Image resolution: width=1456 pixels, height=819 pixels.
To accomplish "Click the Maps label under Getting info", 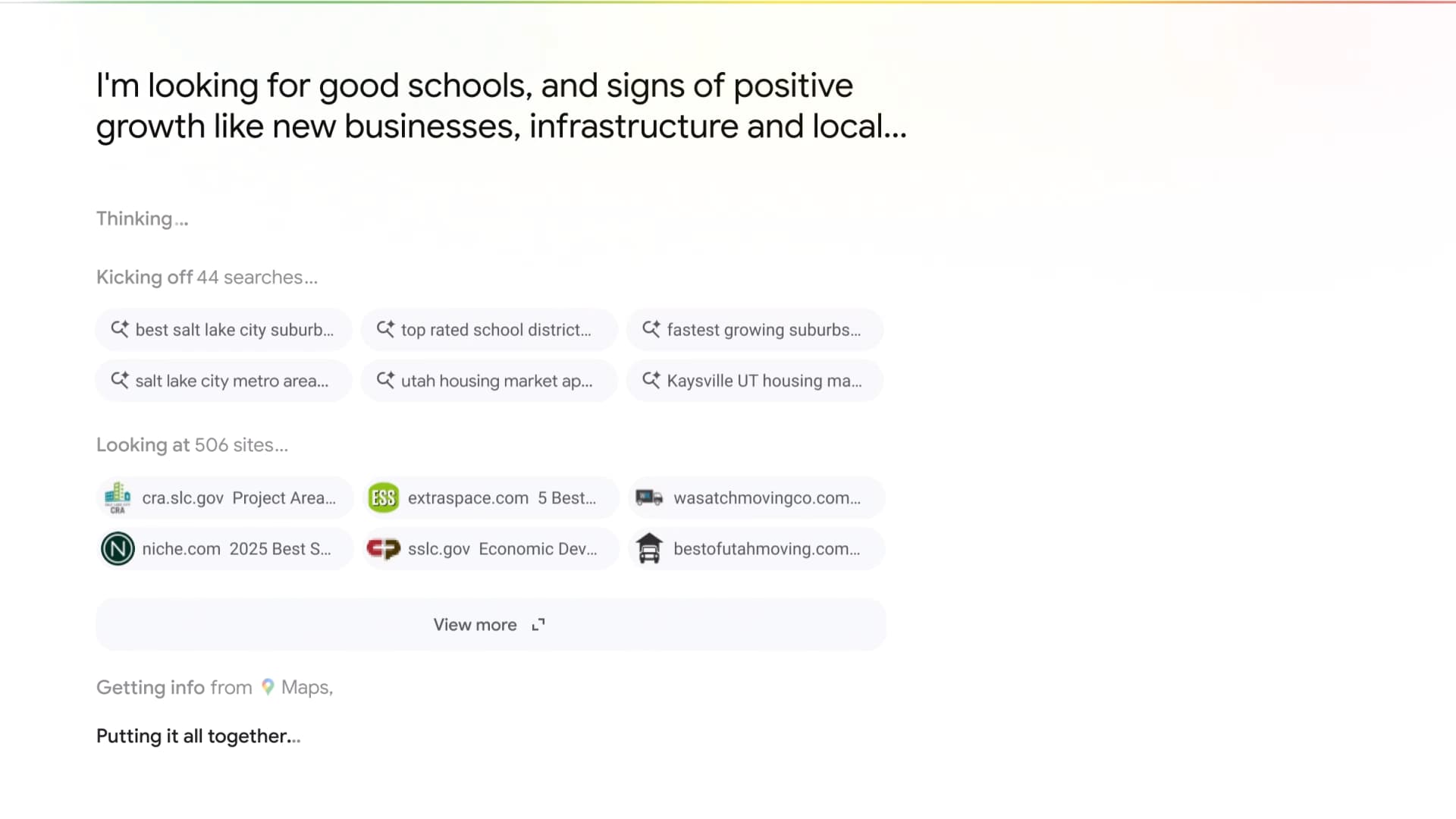I will pyautogui.click(x=306, y=687).
